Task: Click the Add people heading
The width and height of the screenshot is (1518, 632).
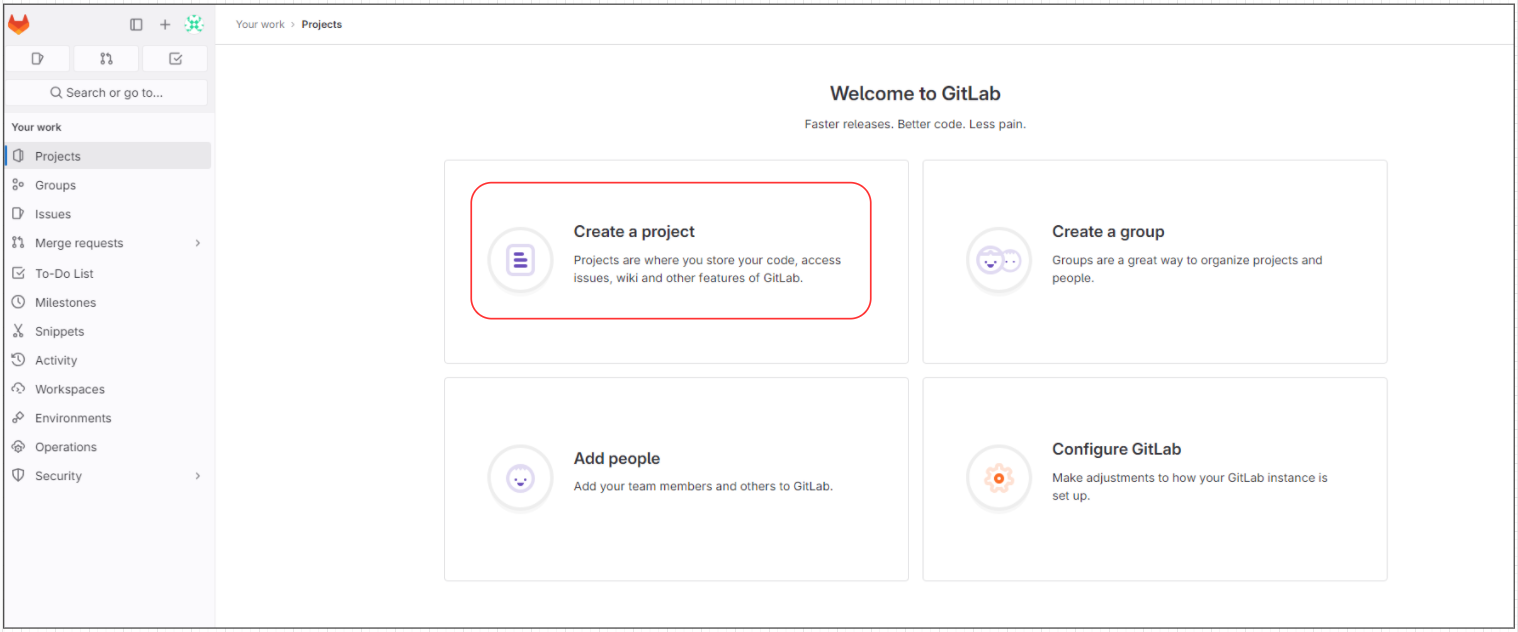Action: pyautogui.click(x=617, y=459)
